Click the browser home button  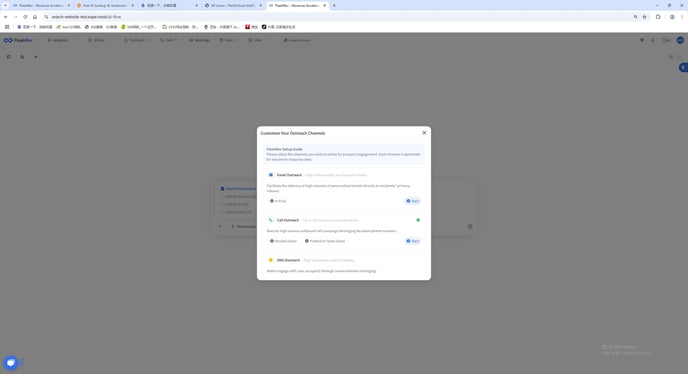click(x=35, y=17)
